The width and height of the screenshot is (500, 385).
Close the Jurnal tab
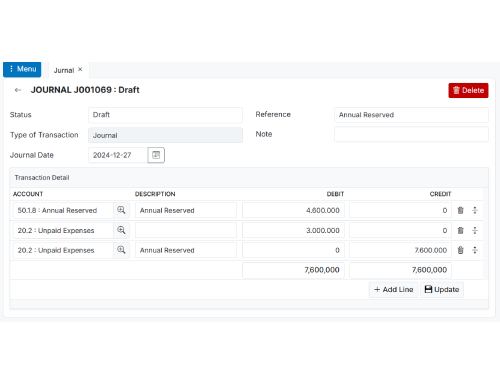[80, 69]
